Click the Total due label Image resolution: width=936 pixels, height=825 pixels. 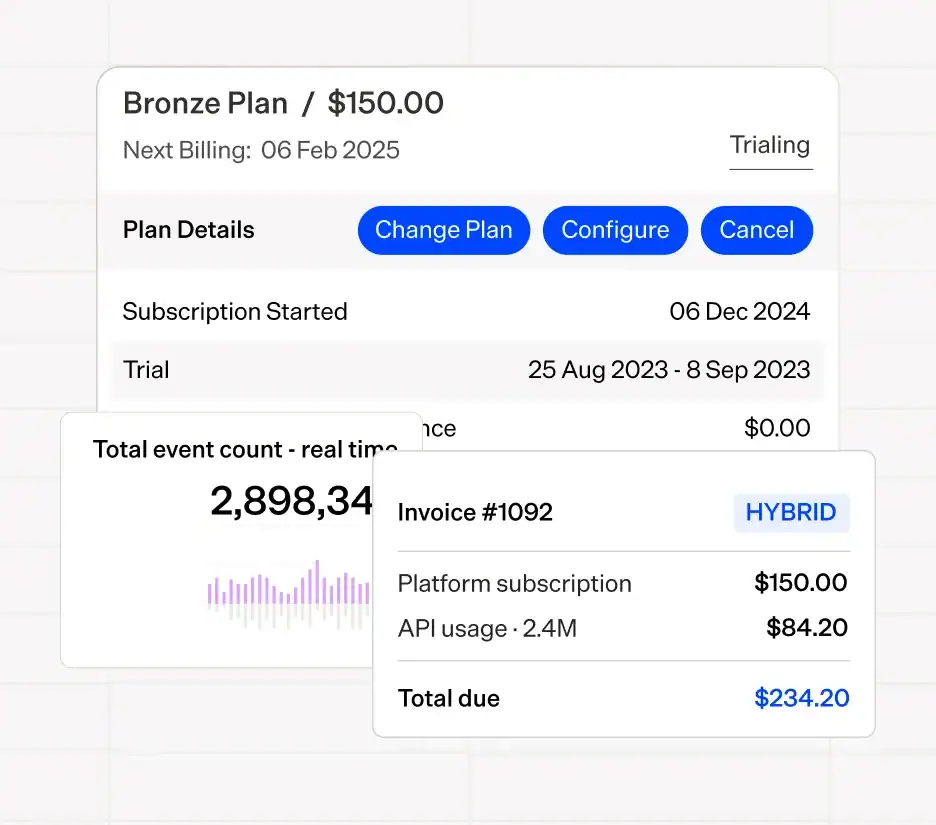coord(448,698)
